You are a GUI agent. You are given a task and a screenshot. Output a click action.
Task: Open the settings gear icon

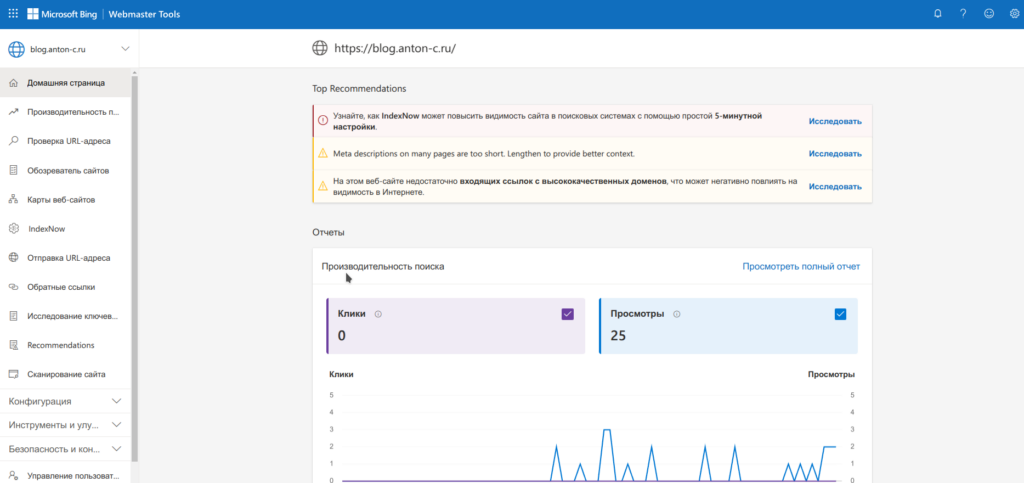1013,14
